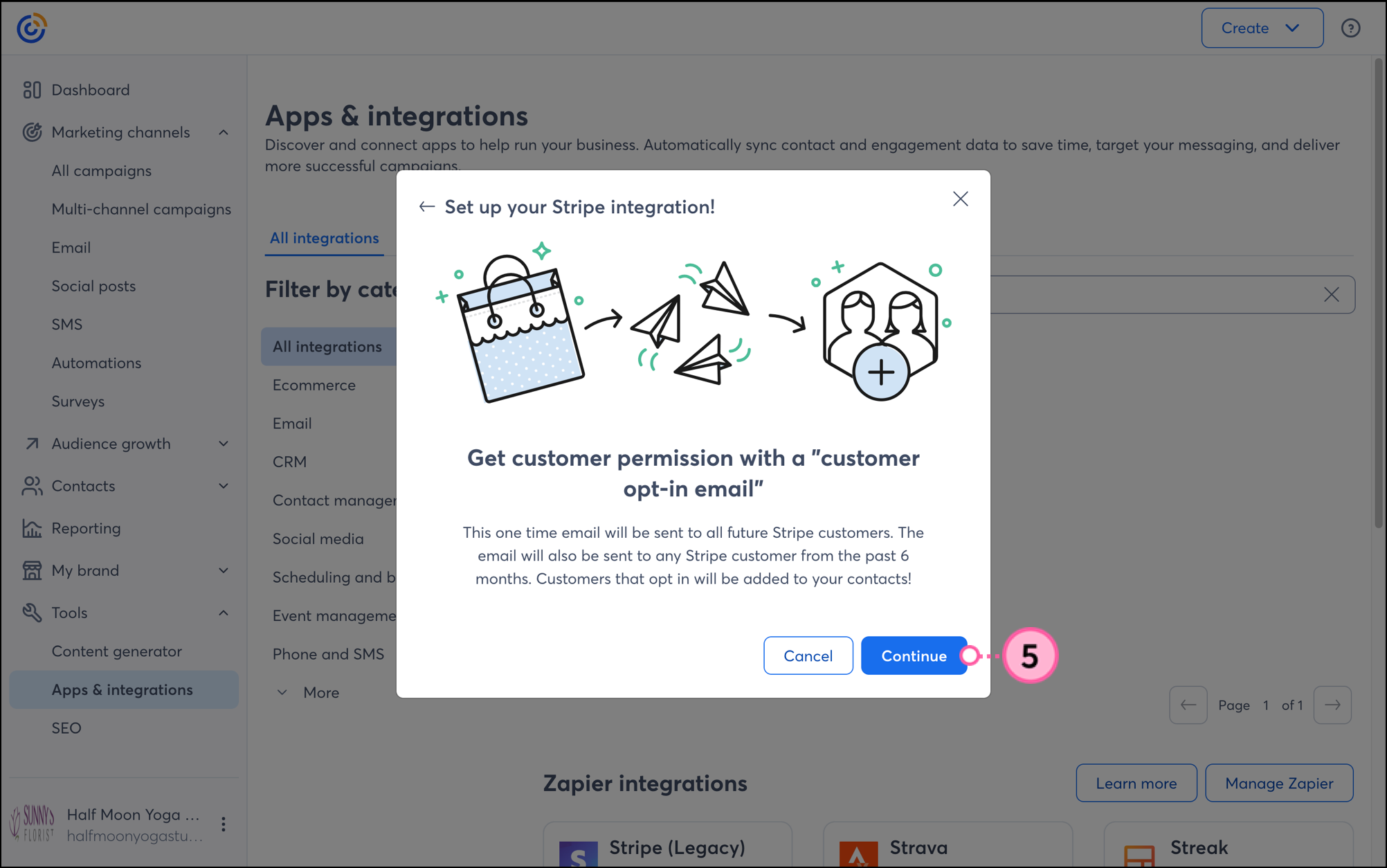Open SMS in sidebar
Screen dimensions: 1387x868
pyautogui.click(x=66, y=325)
